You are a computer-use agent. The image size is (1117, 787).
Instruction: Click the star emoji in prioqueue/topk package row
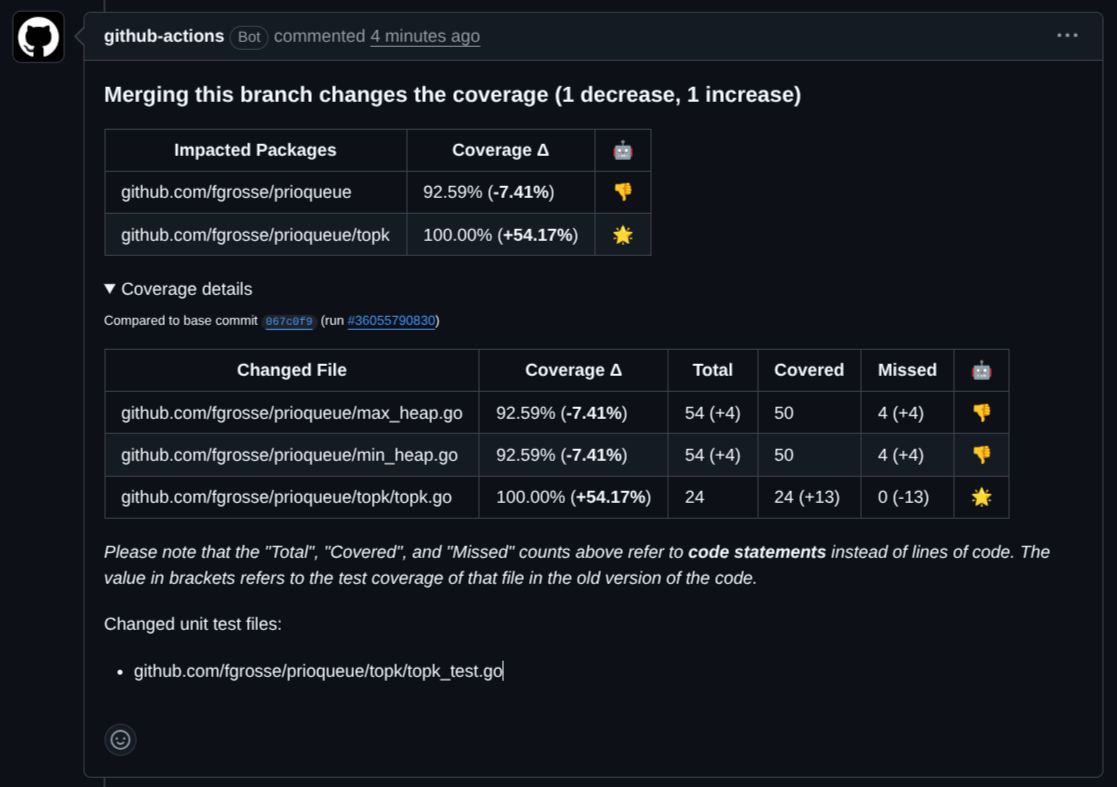tap(623, 235)
